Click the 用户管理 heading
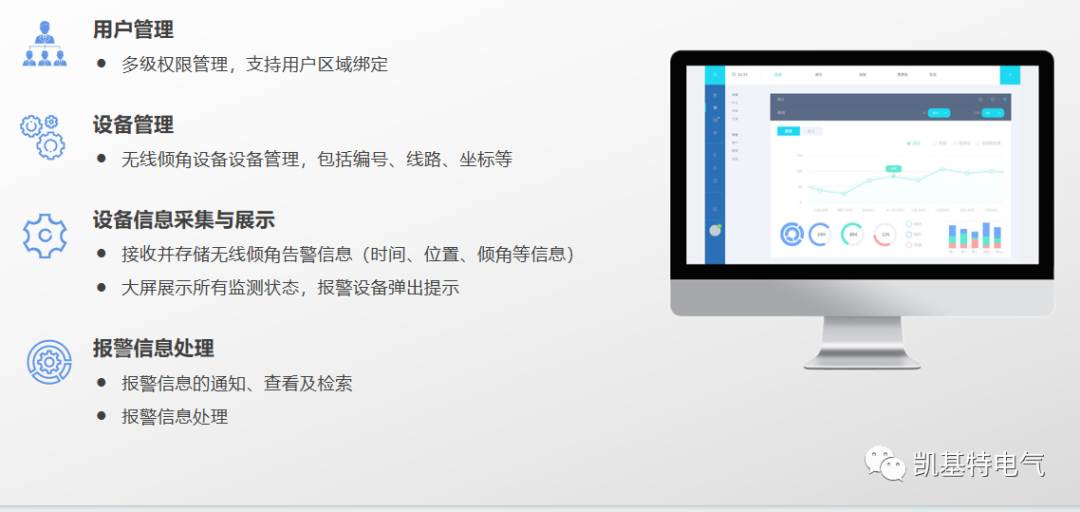Viewport: 1080px width, 512px height. point(133,30)
